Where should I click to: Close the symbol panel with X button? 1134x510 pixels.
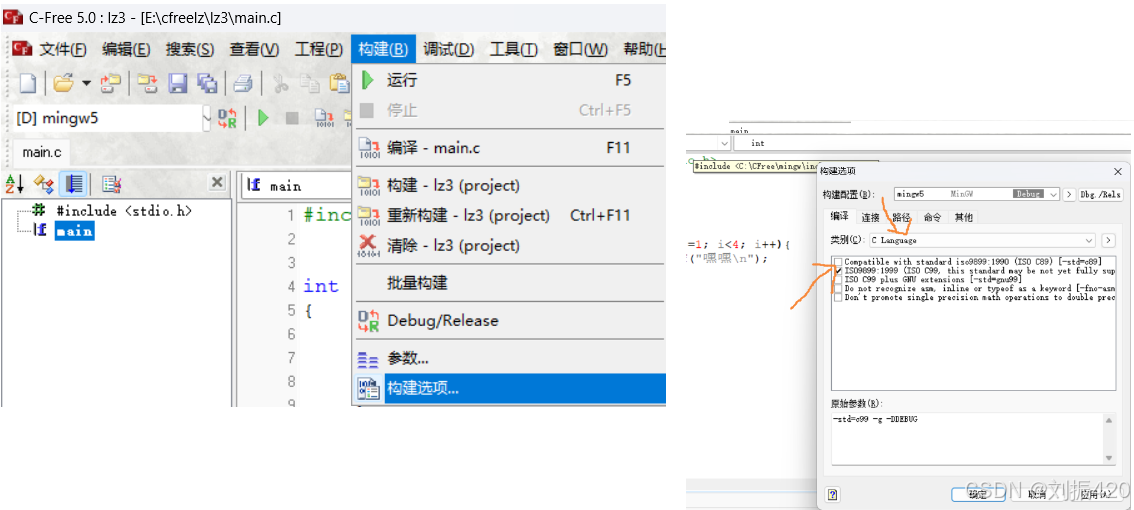click(216, 183)
